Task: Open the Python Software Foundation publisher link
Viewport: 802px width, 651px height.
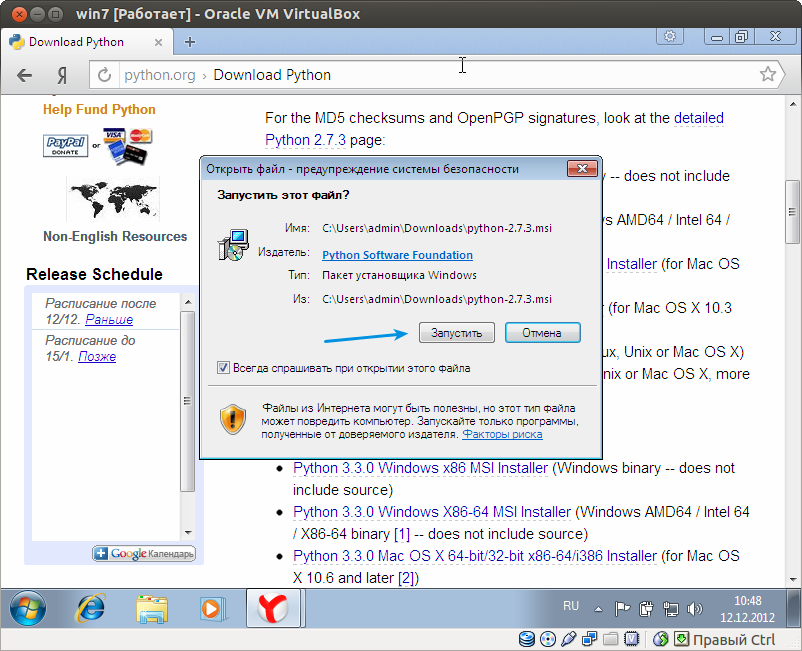Action: [x=397, y=255]
